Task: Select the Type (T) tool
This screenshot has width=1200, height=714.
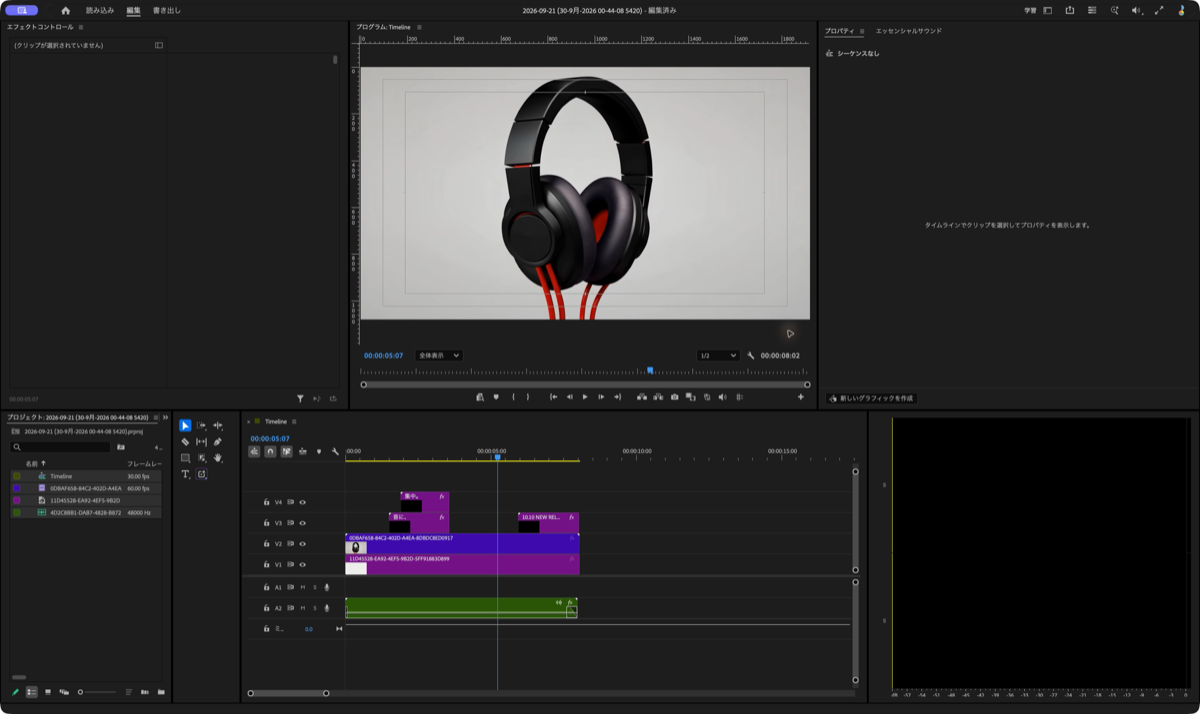Action: [x=185, y=474]
